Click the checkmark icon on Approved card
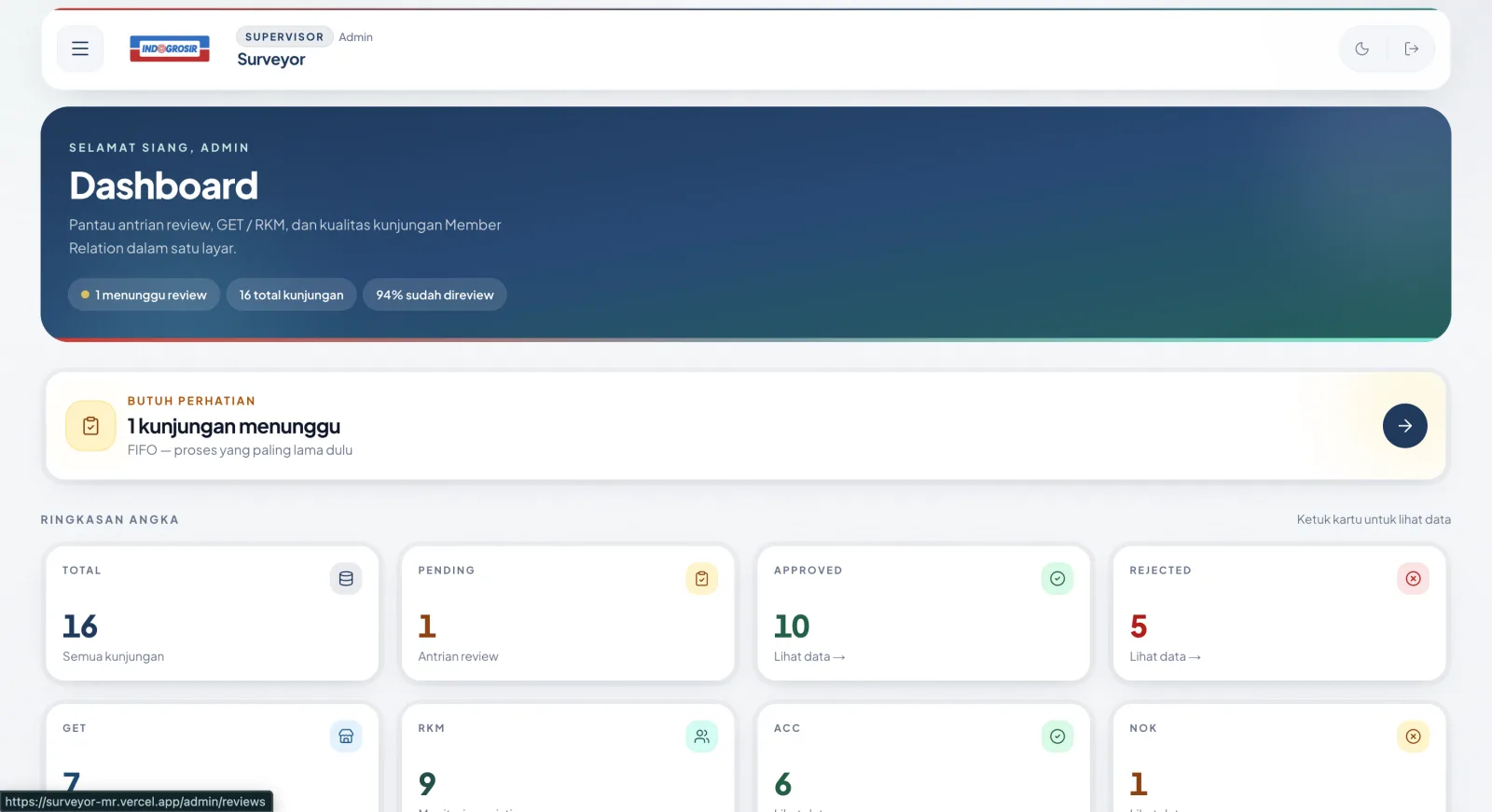The image size is (1492, 812). tap(1057, 579)
